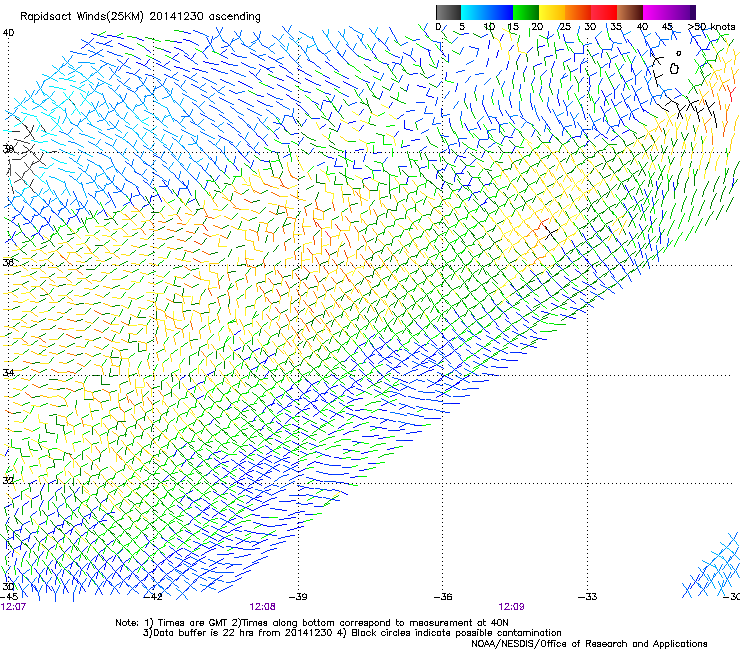Click the cyan-to-blue 5-15 knots legend swatch
The image size is (740, 650).
tap(487, 12)
